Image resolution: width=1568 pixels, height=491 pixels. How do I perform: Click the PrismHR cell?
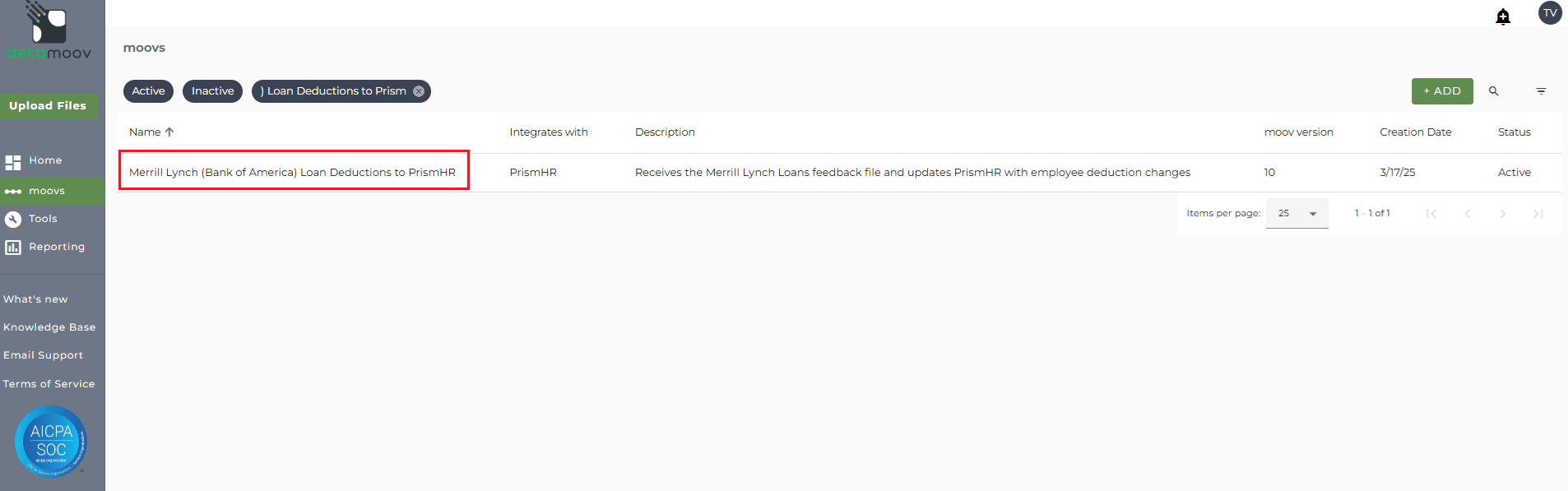pyautogui.click(x=533, y=172)
